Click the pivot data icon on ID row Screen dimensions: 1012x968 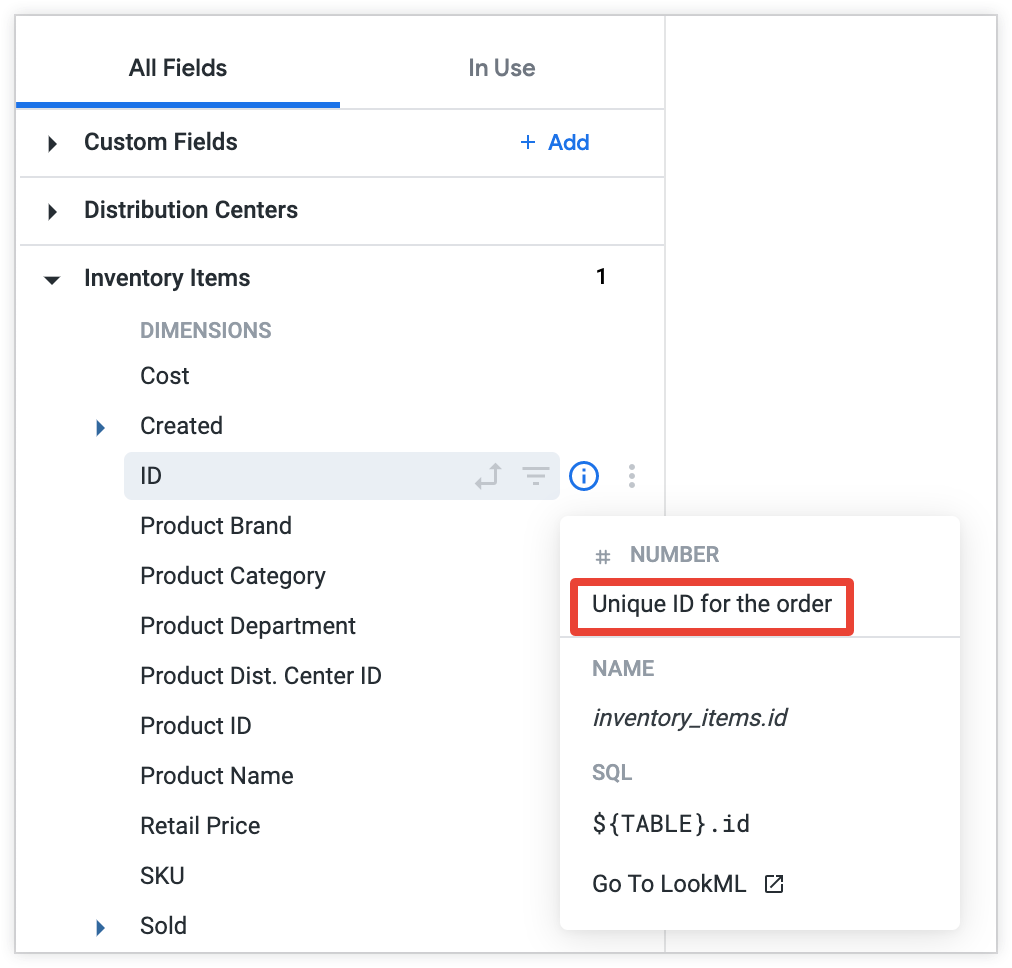(x=488, y=477)
